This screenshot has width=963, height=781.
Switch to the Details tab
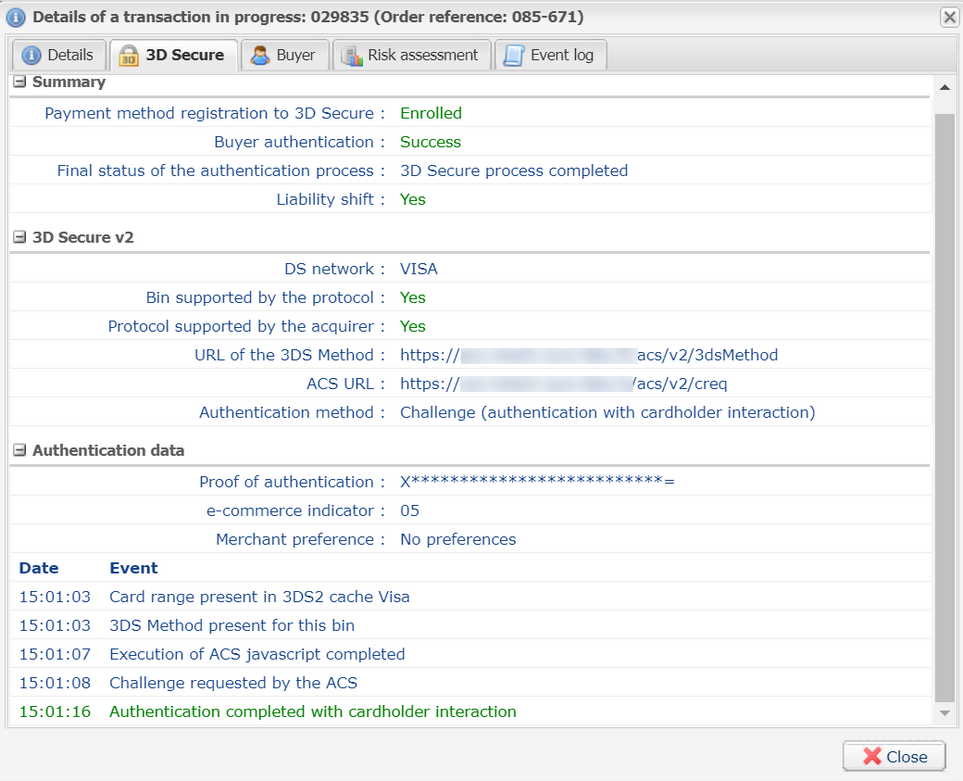(58, 55)
